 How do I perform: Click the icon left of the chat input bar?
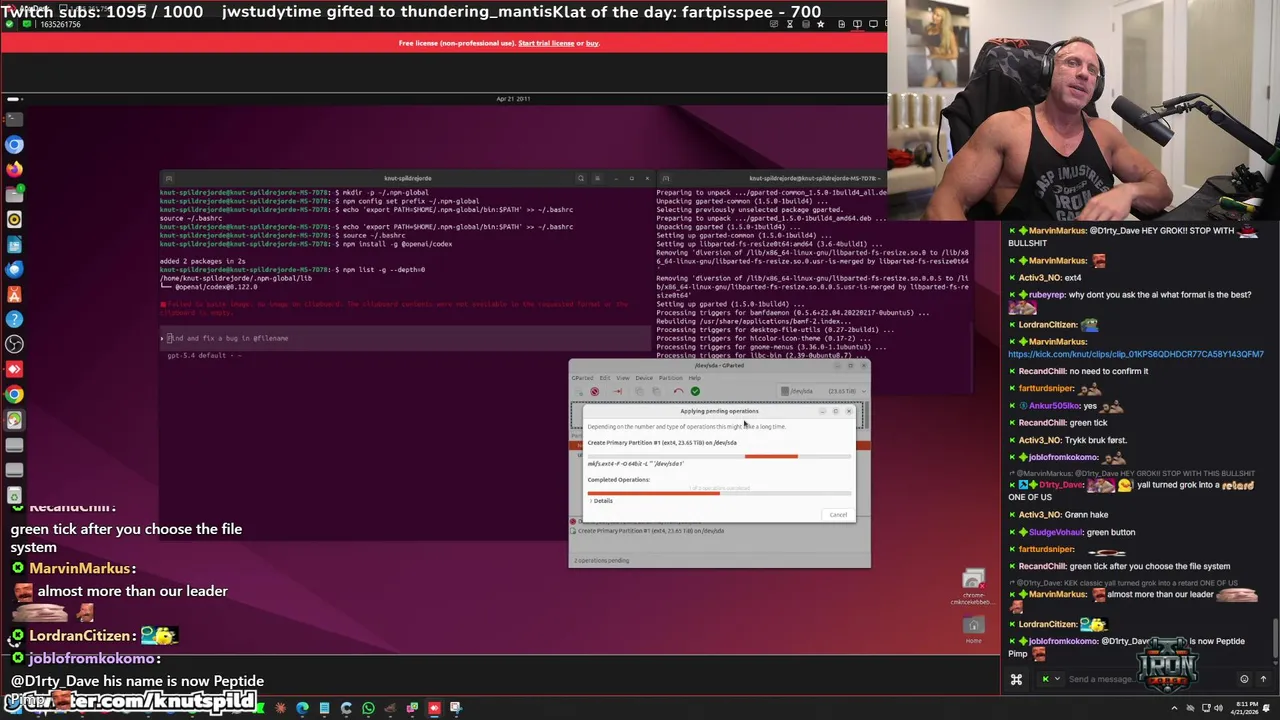coord(1016,679)
